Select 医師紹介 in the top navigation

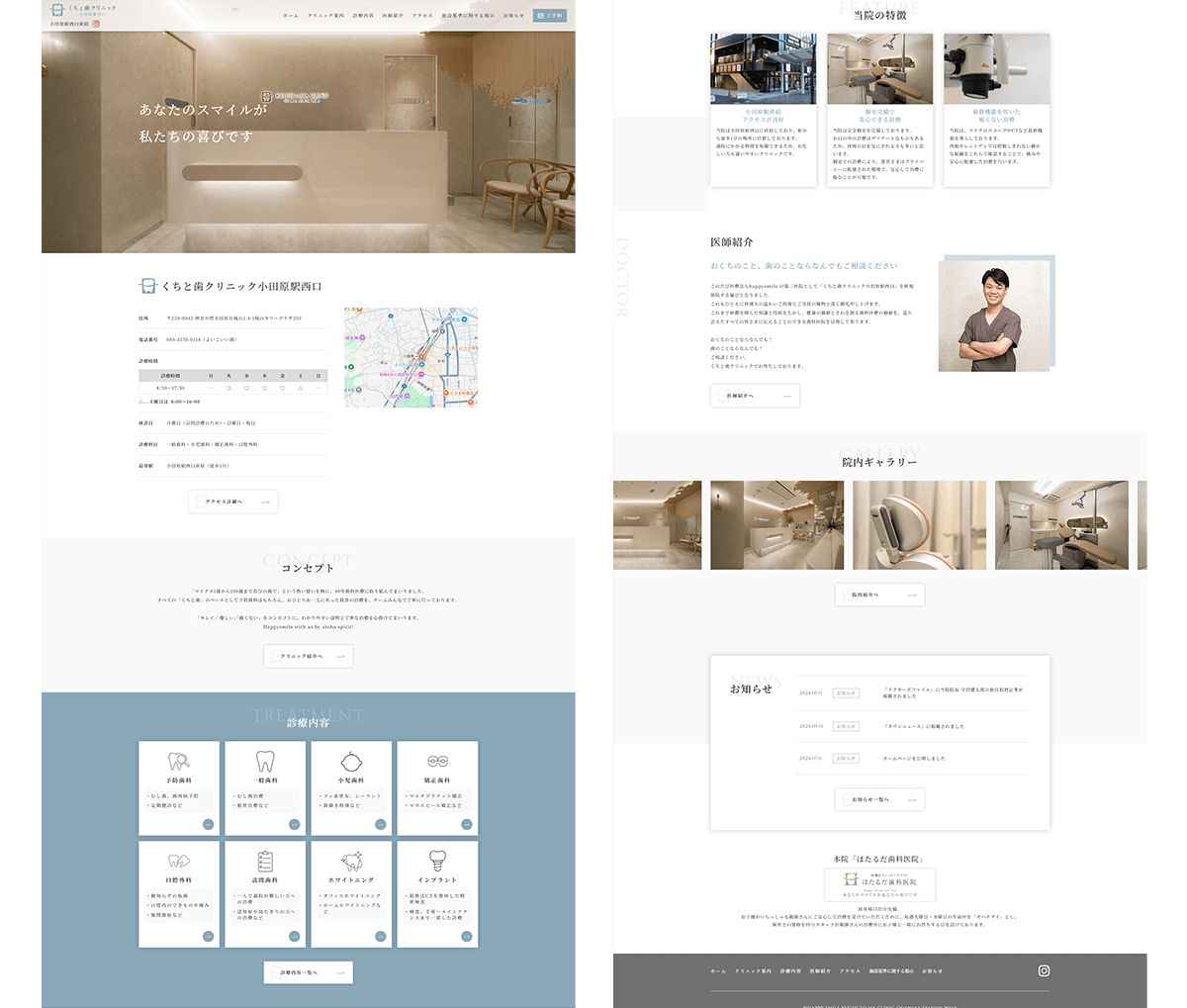(393, 16)
